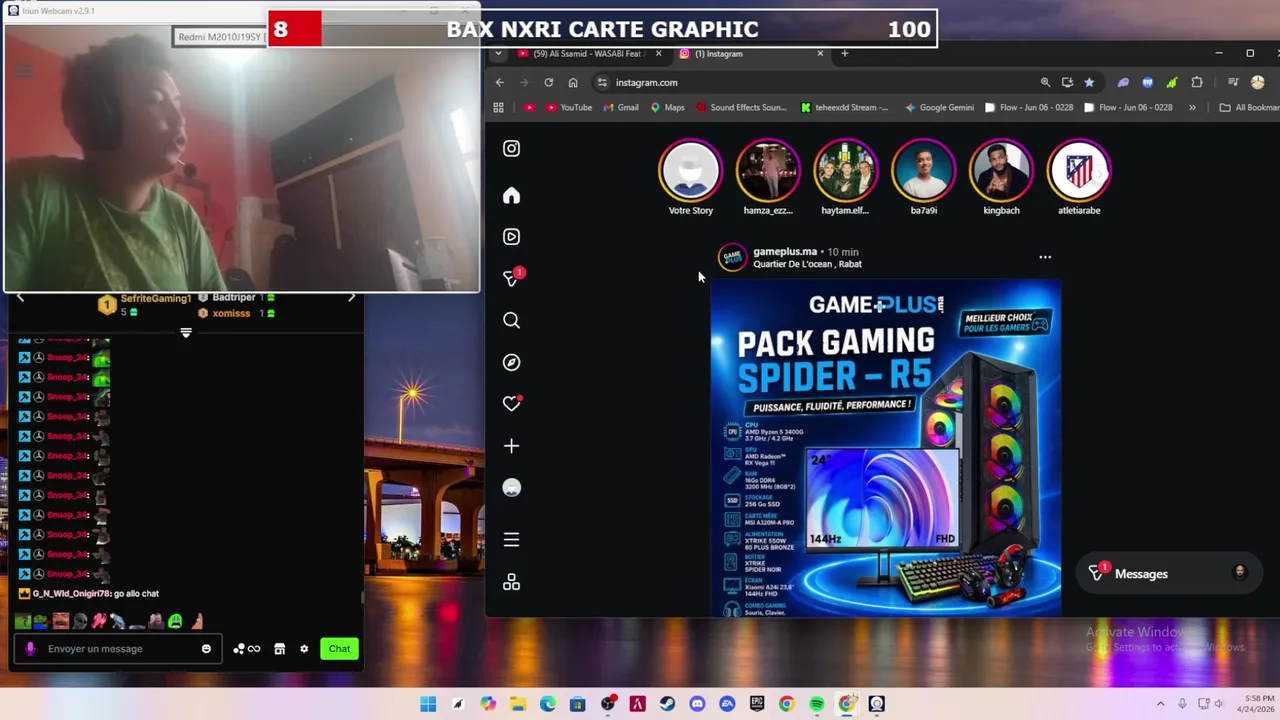Show hidden system tray icons
The image size is (1280, 720).
point(1160,704)
